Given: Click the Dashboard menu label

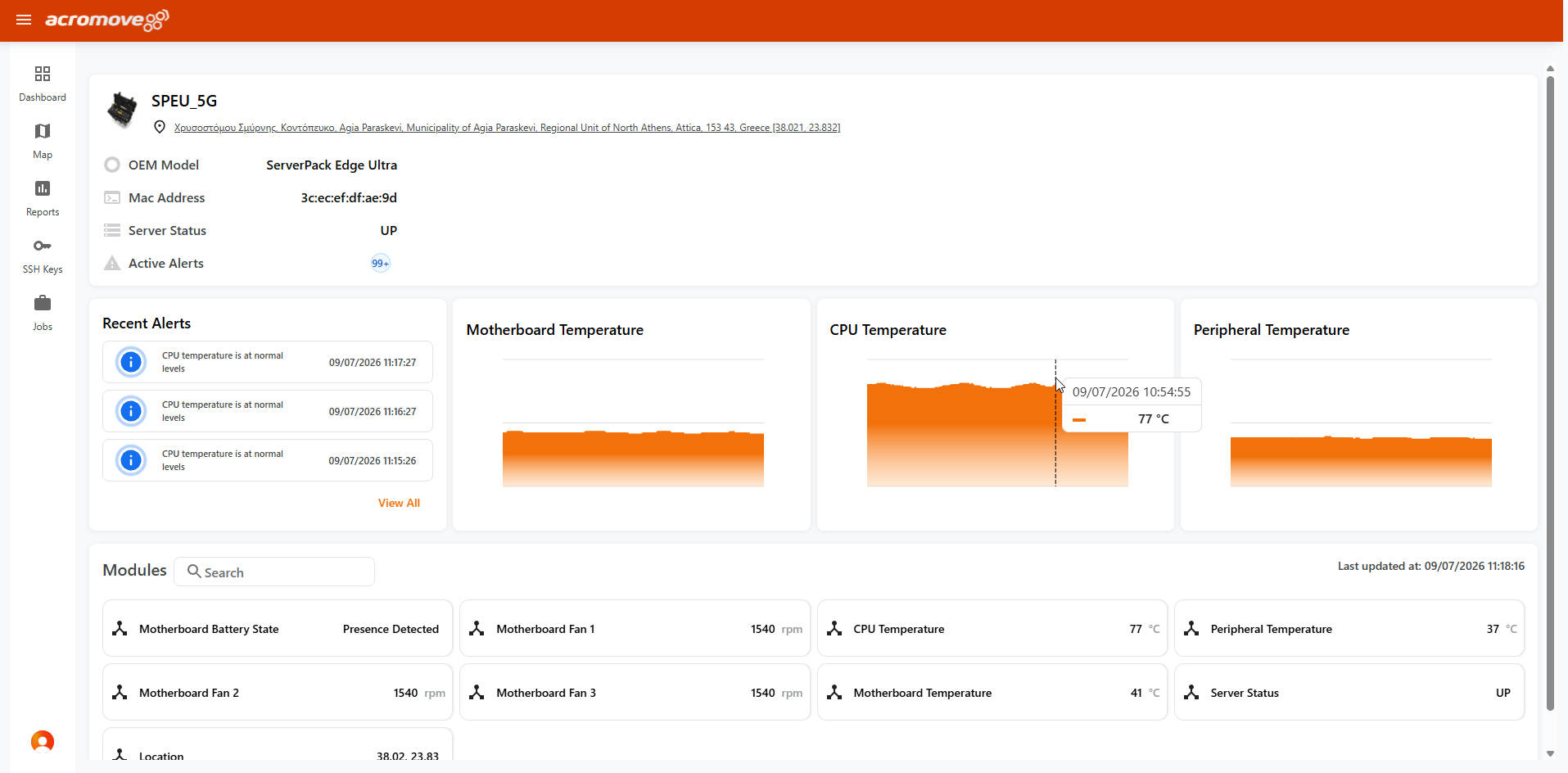Looking at the screenshot, I should tap(43, 97).
